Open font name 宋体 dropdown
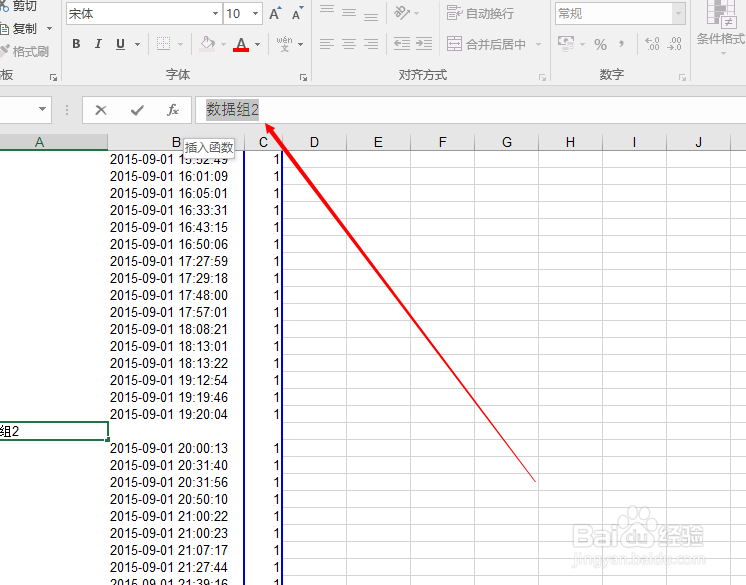The width and height of the screenshot is (746, 585). tap(216, 14)
